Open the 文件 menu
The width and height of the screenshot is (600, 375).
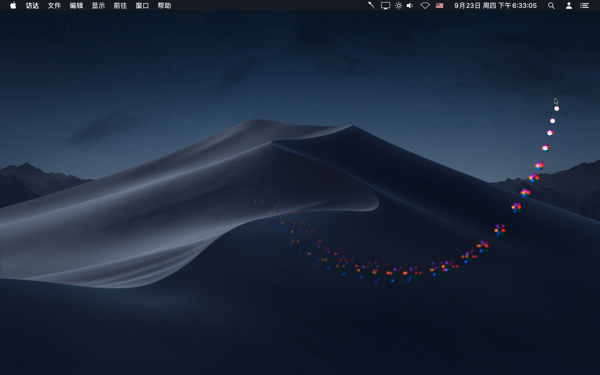tap(54, 5)
